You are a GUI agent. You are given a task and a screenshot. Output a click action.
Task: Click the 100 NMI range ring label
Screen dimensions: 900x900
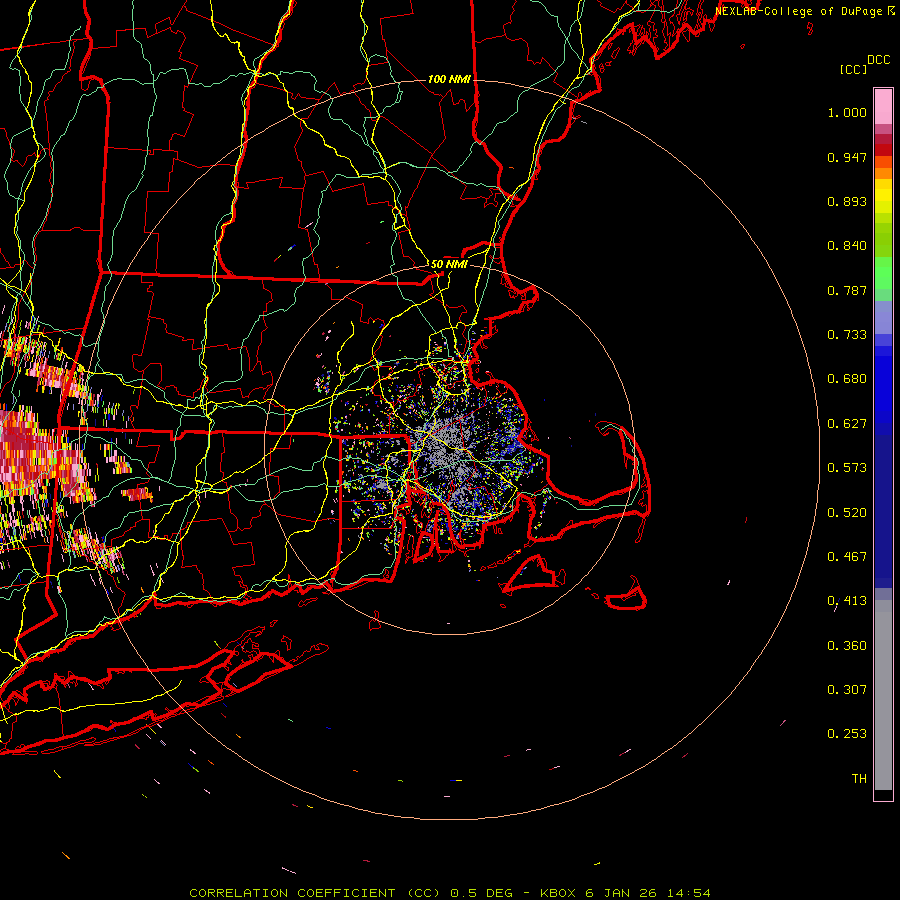449,79
